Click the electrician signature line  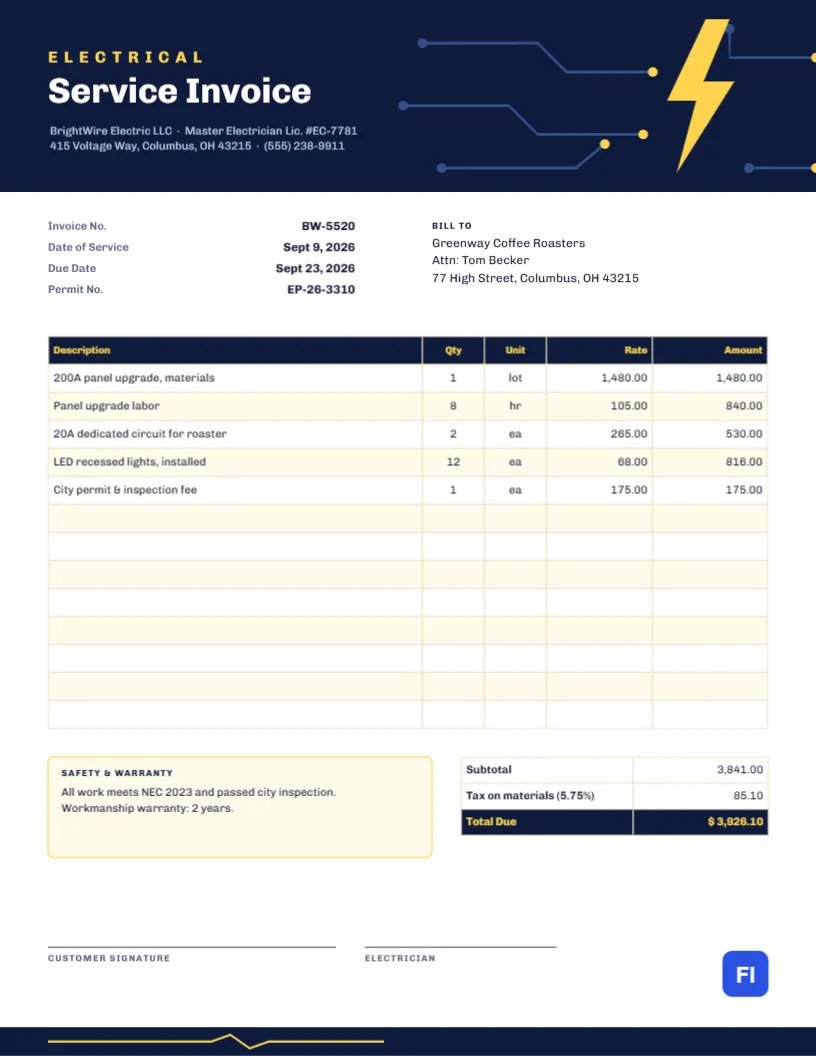[x=461, y=947]
